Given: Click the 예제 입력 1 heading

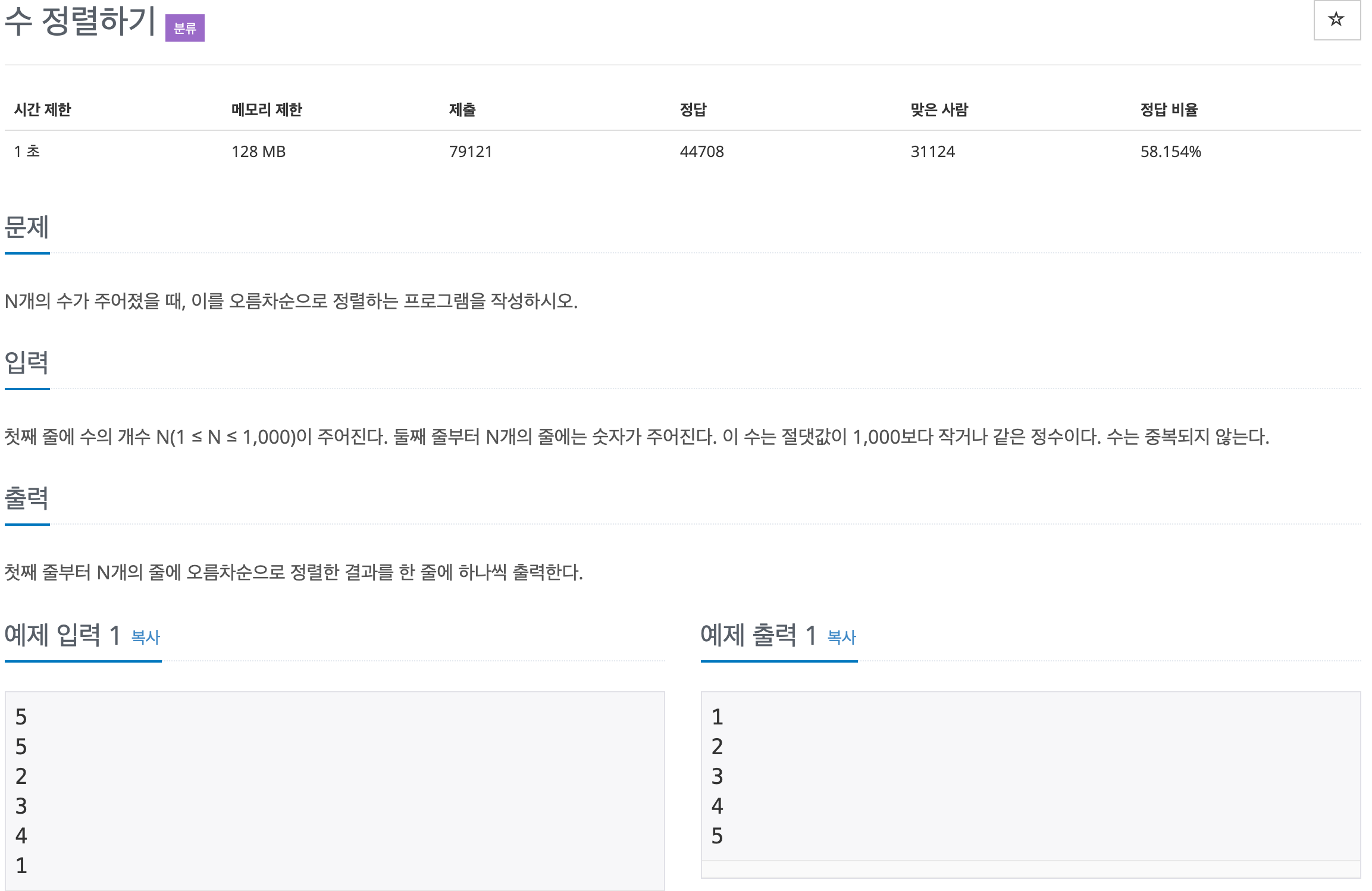Looking at the screenshot, I should (x=62, y=635).
